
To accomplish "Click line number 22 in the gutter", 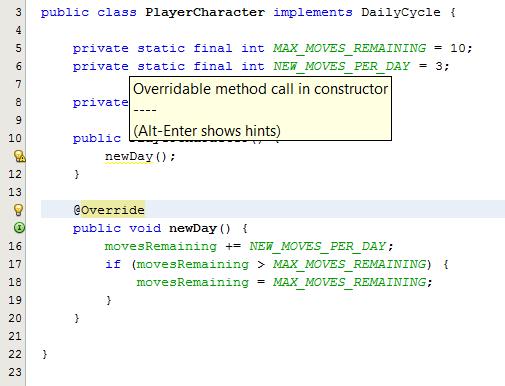I will 15,354.
